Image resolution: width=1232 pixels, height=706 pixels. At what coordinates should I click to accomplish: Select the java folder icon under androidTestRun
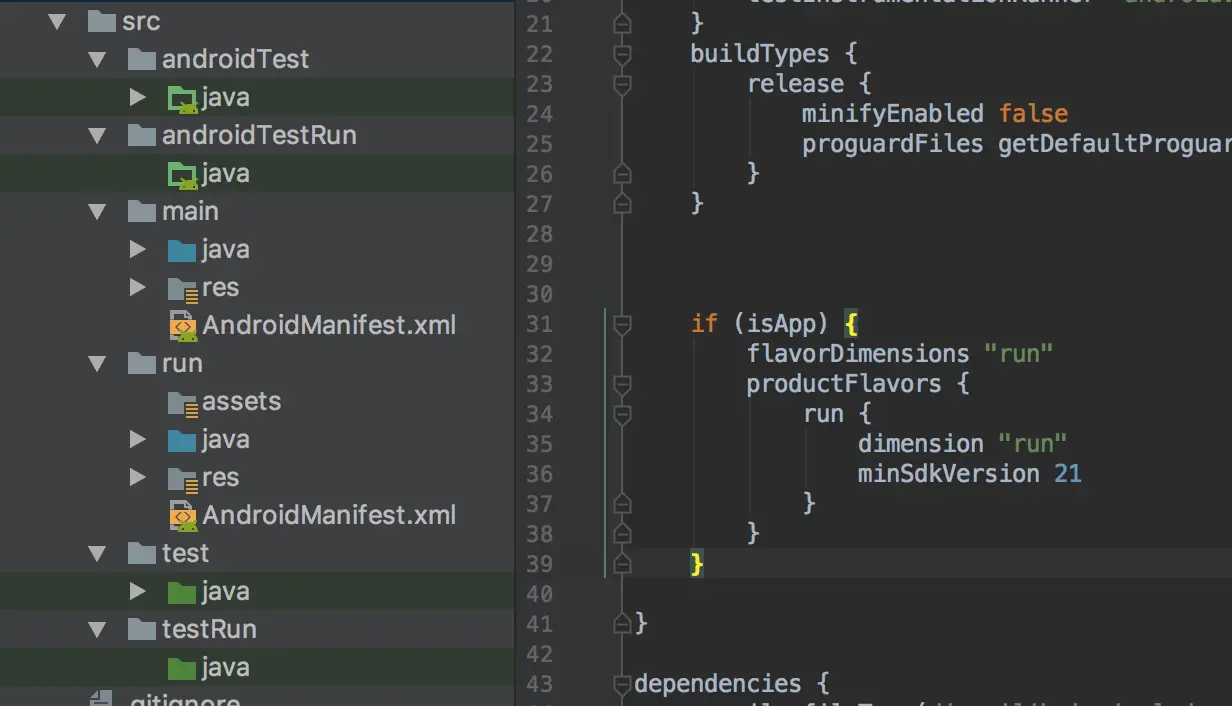182,173
